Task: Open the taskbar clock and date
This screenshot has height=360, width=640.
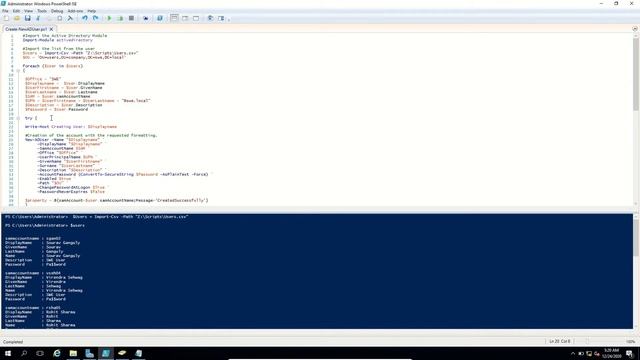Action: (x=611, y=353)
